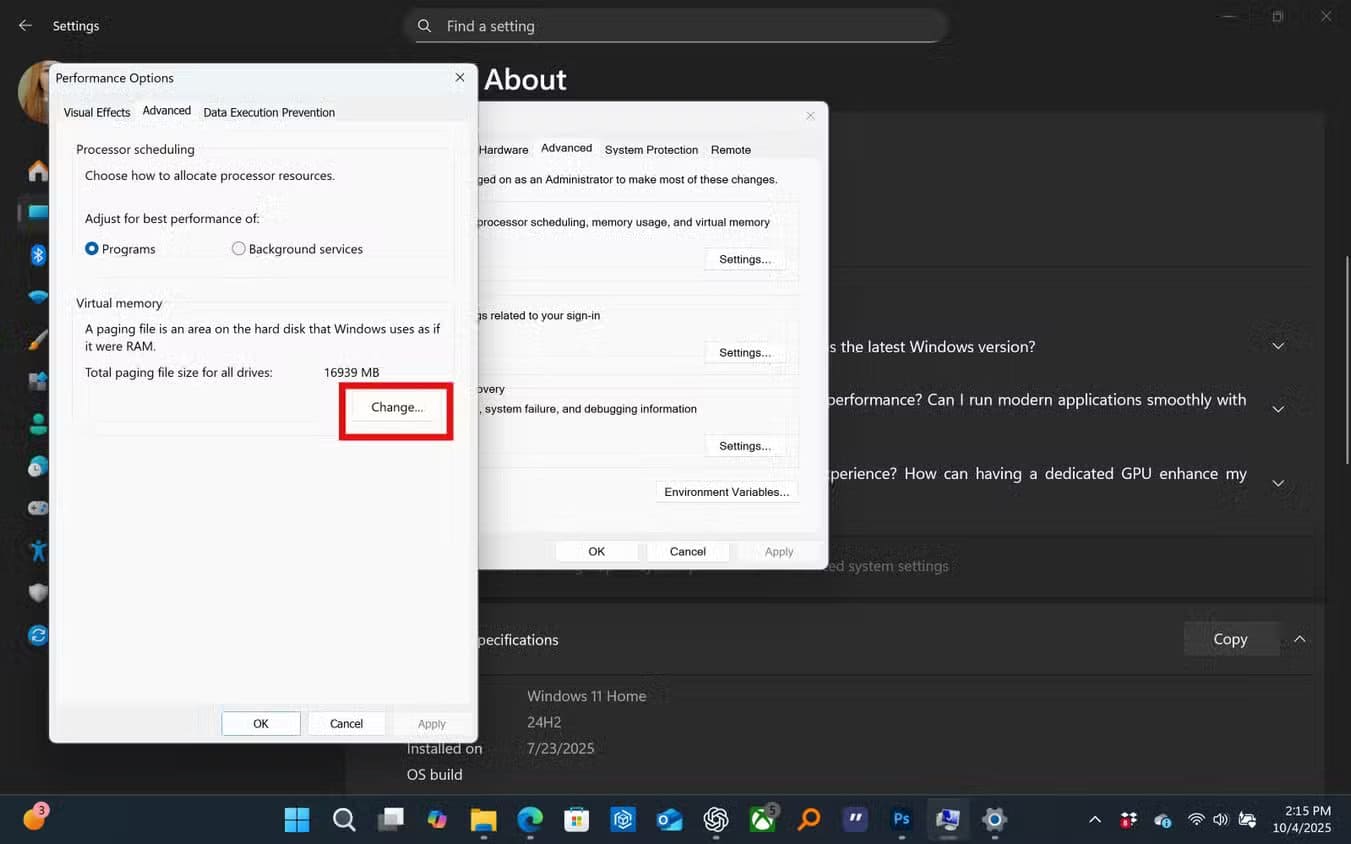The width and height of the screenshot is (1351, 844).
Task: Click the Change... virtual memory button
Action: [x=397, y=407]
